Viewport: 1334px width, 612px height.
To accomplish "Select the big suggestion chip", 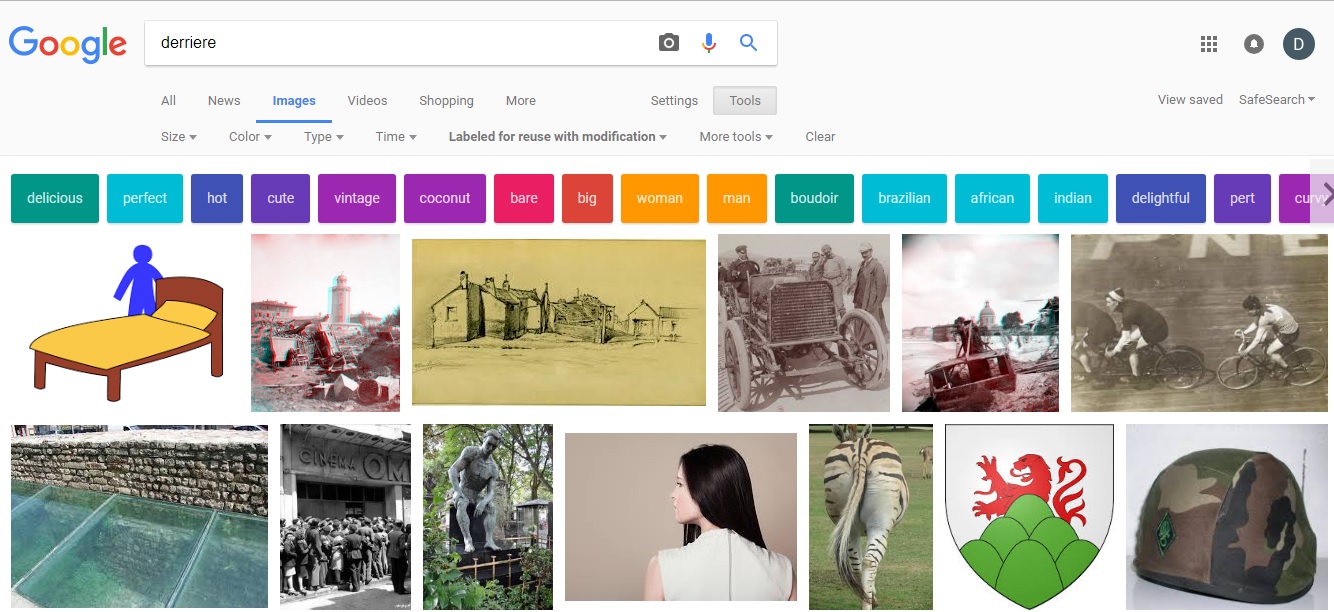I will [x=587, y=198].
